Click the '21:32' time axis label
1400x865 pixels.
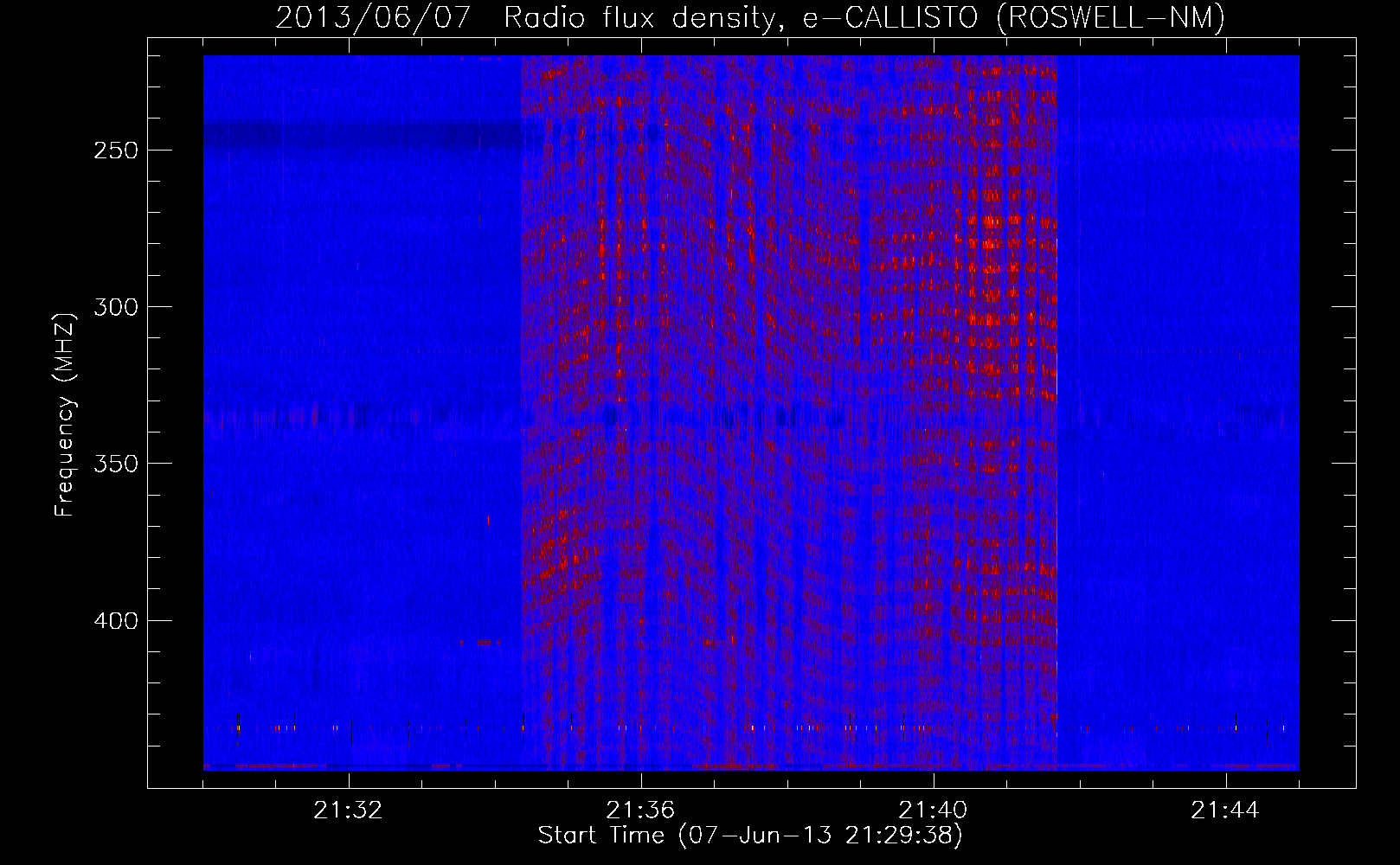(349, 811)
